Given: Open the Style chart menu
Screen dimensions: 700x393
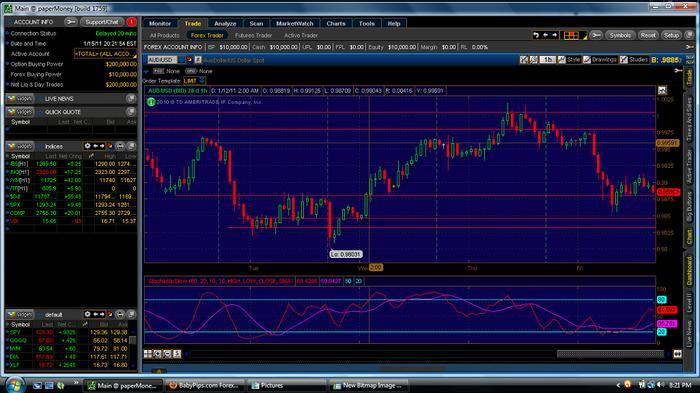Looking at the screenshot, I should coord(569,59).
